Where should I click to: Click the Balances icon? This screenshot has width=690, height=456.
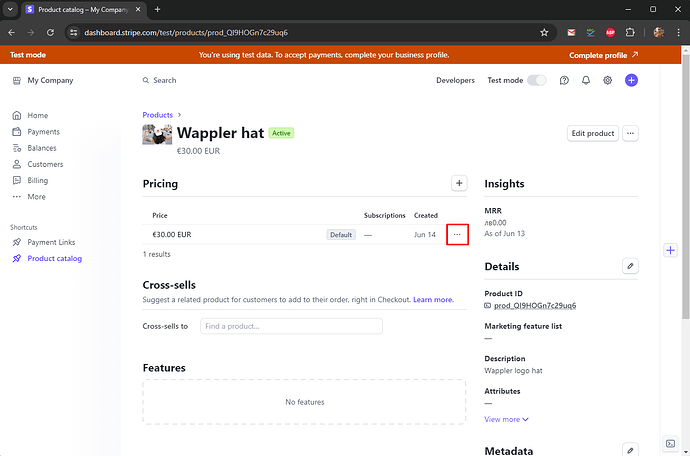coord(17,148)
